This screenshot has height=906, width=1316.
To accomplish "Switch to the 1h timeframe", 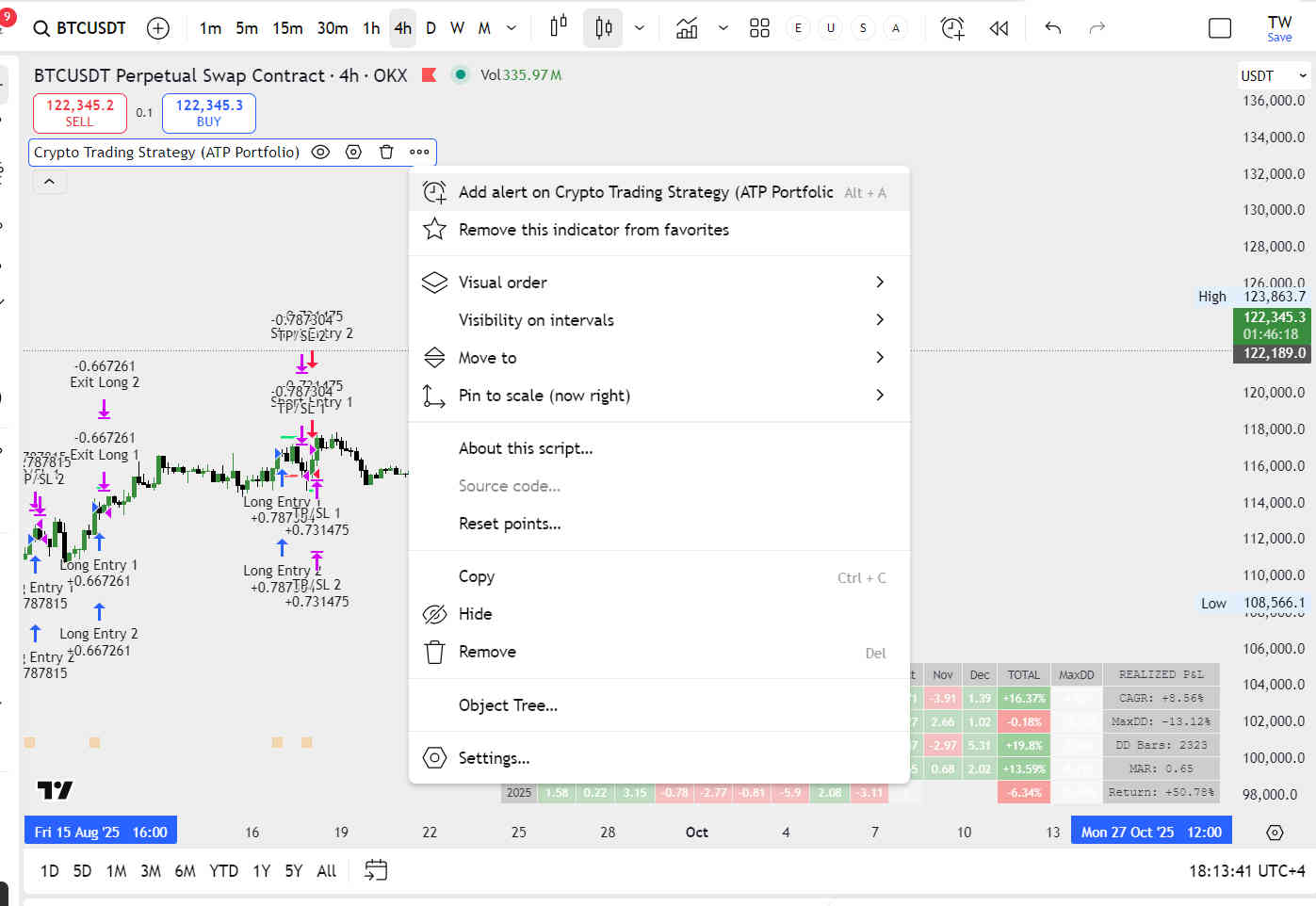I will [371, 28].
